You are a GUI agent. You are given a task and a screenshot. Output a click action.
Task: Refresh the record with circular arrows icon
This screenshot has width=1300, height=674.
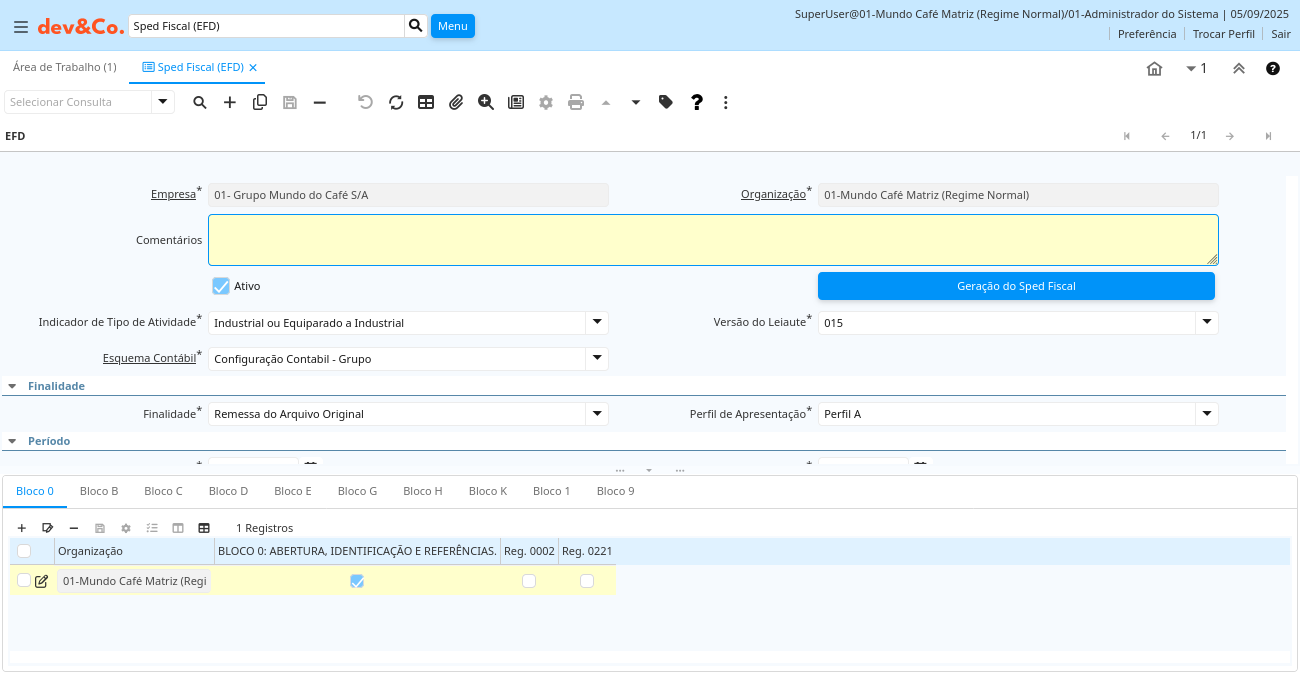(x=396, y=102)
